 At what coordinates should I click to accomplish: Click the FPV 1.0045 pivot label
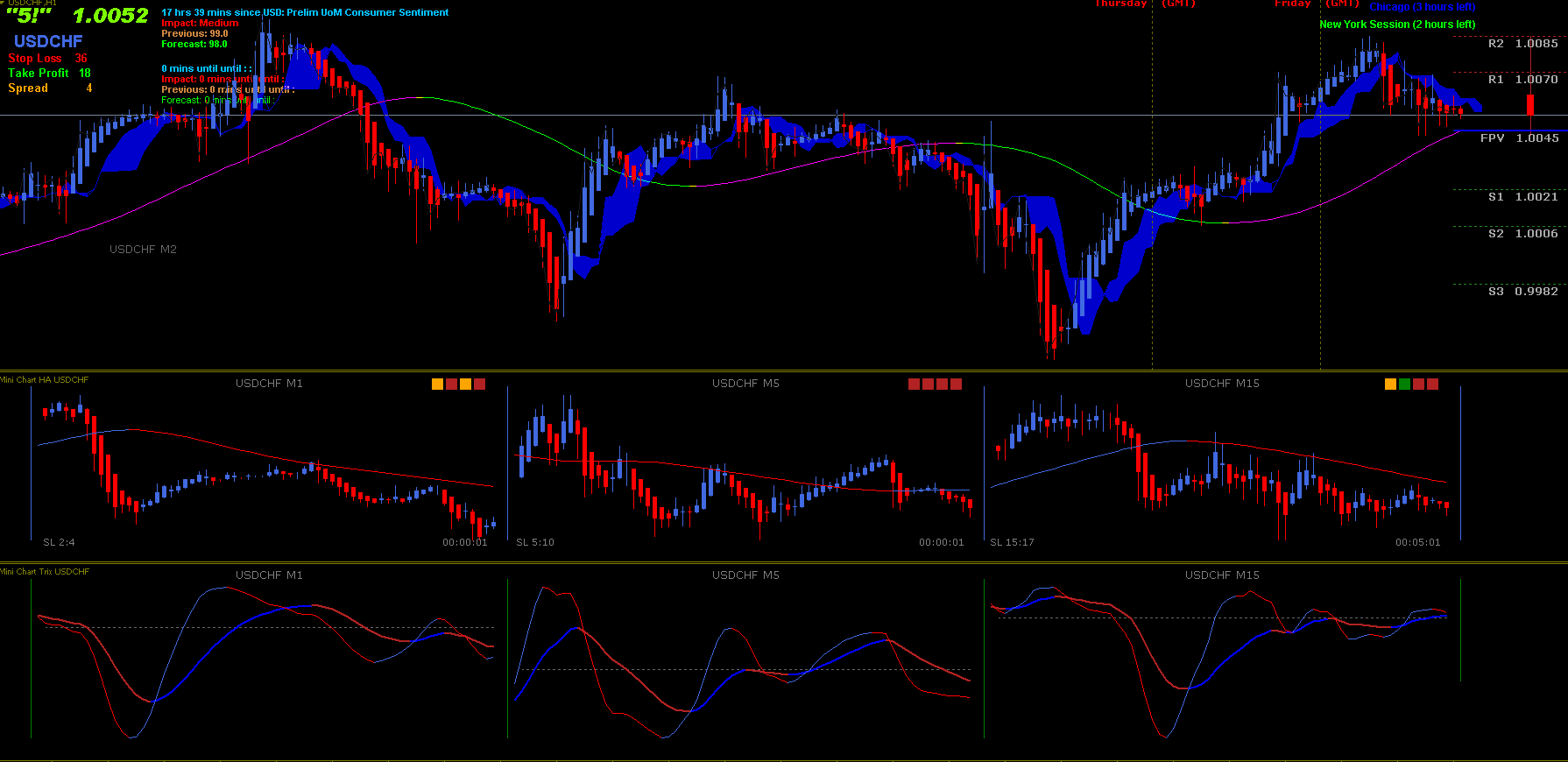coord(1519,138)
